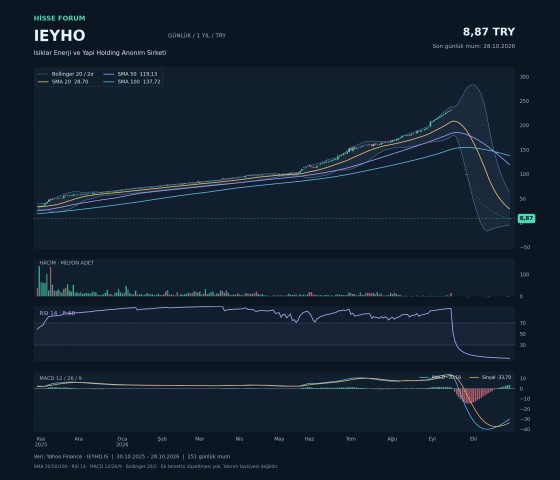Click the 'Haz' month label
The image size is (560, 480).
(x=309, y=439)
